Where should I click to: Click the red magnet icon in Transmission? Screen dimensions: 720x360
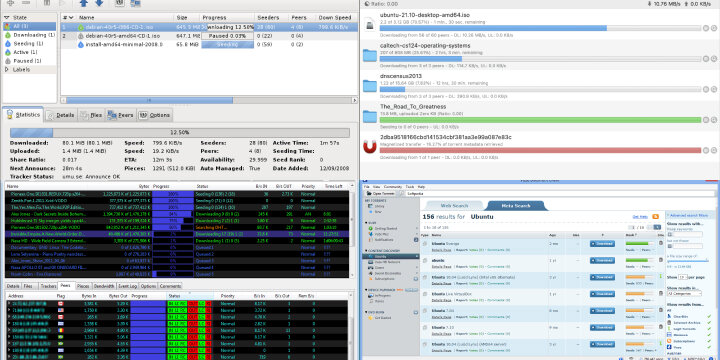click(x=370, y=146)
